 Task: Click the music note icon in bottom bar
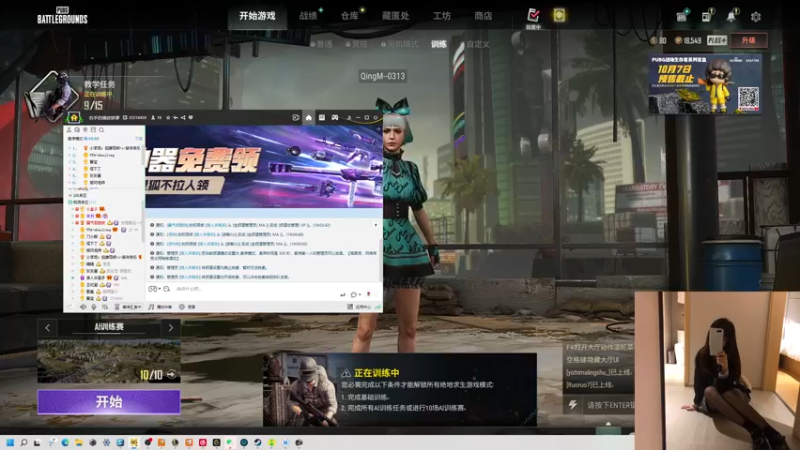151,307
